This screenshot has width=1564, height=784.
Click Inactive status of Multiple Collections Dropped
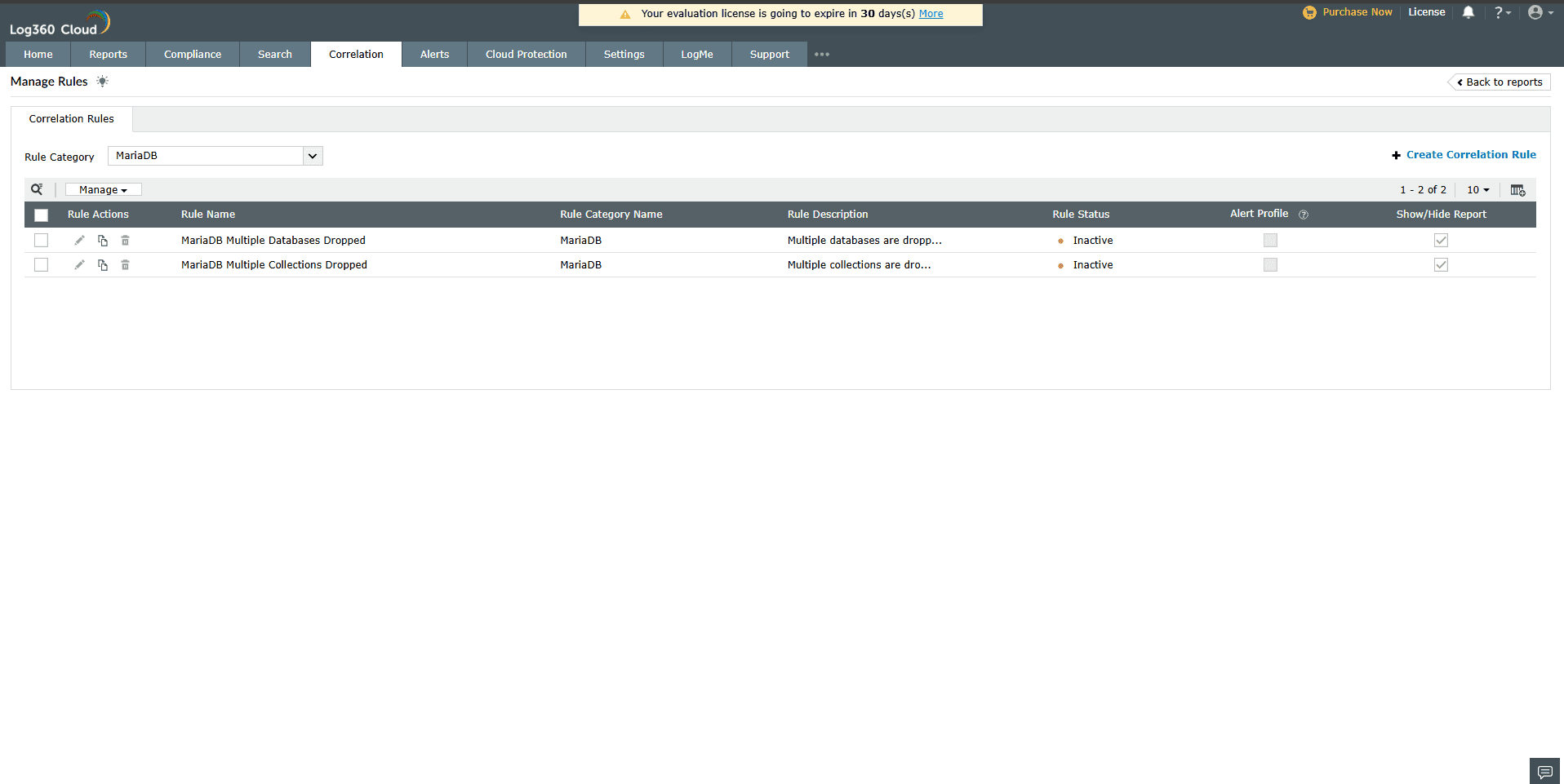tap(1093, 265)
